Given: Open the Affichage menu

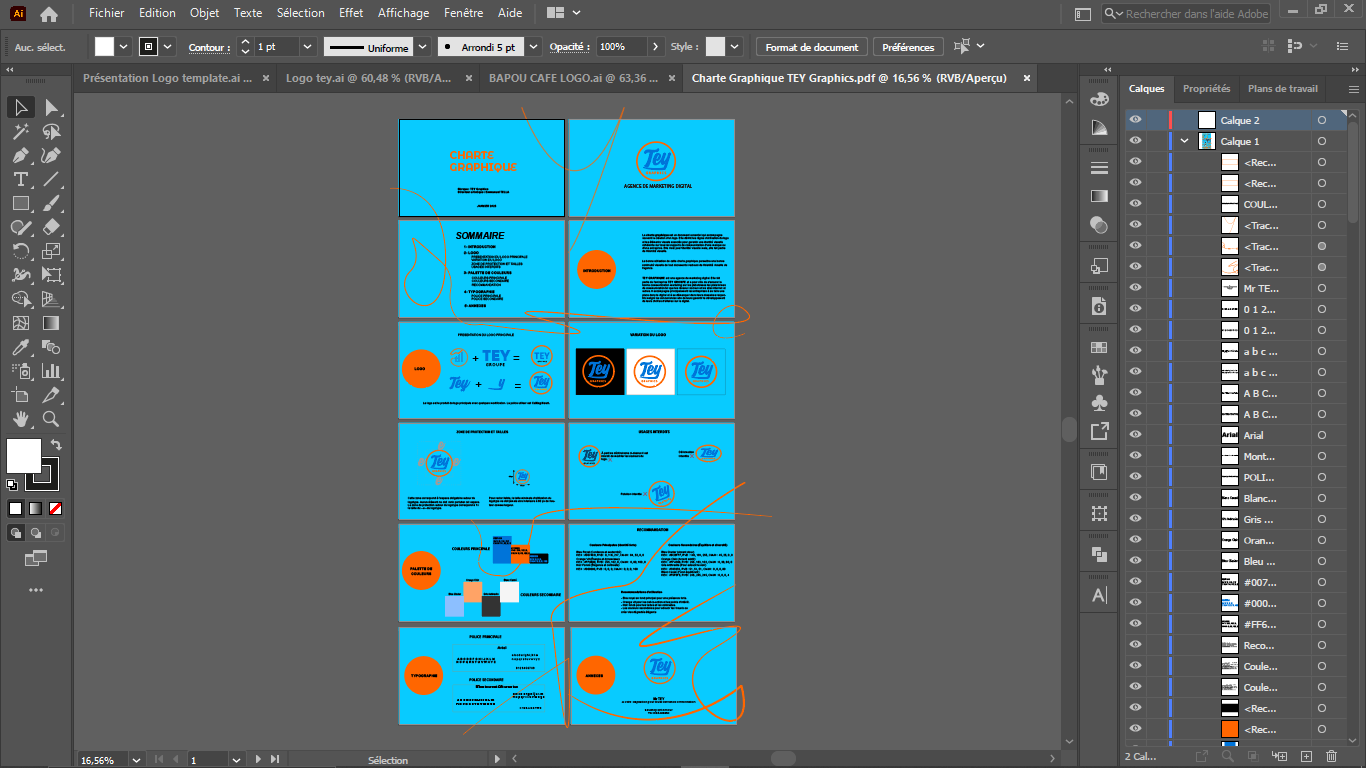Looking at the screenshot, I should 403,13.
